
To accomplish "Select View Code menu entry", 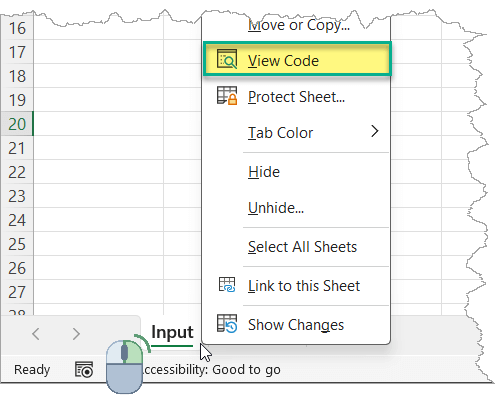I will point(297,59).
